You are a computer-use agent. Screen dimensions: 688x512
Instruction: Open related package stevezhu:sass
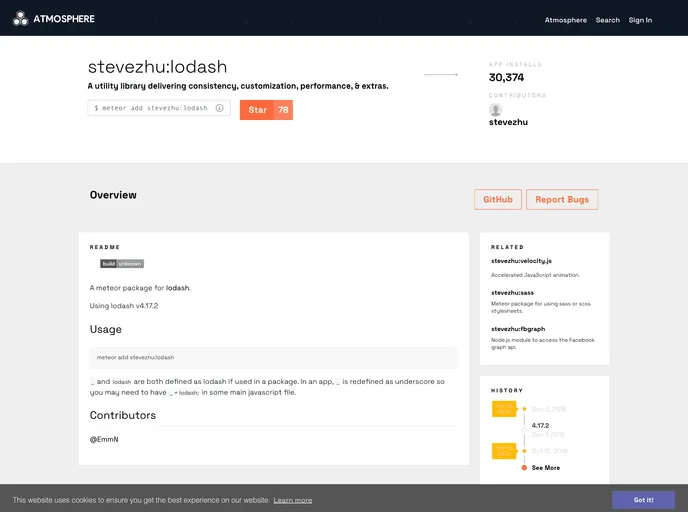[x=512, y=293]
